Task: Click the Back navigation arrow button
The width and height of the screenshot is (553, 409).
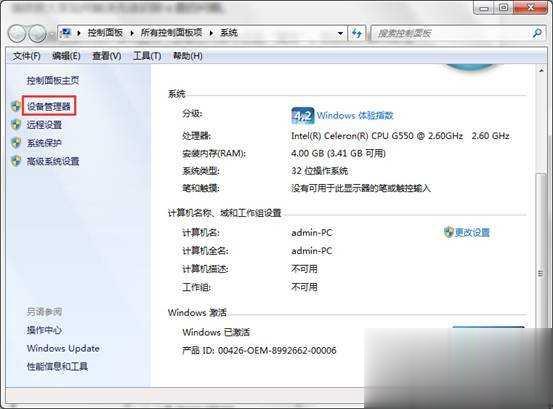Action: (x=17, y=34)
